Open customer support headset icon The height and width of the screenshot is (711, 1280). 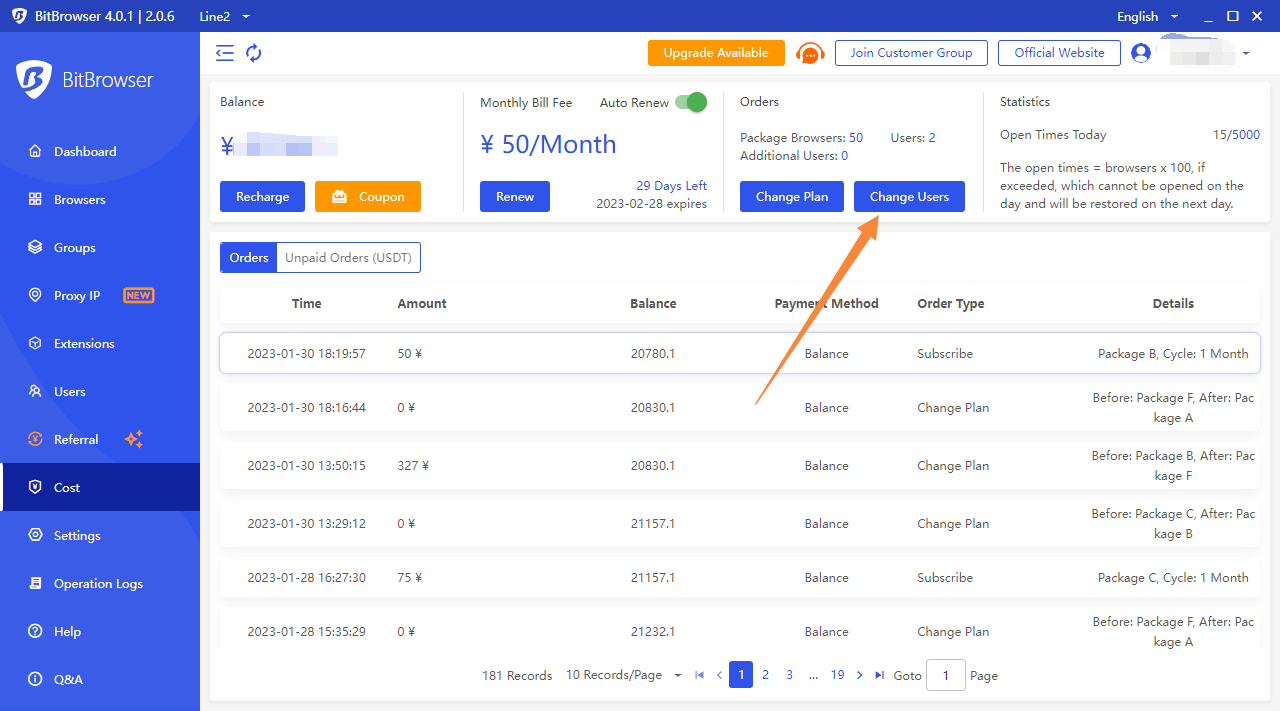(x=810, y=53)
